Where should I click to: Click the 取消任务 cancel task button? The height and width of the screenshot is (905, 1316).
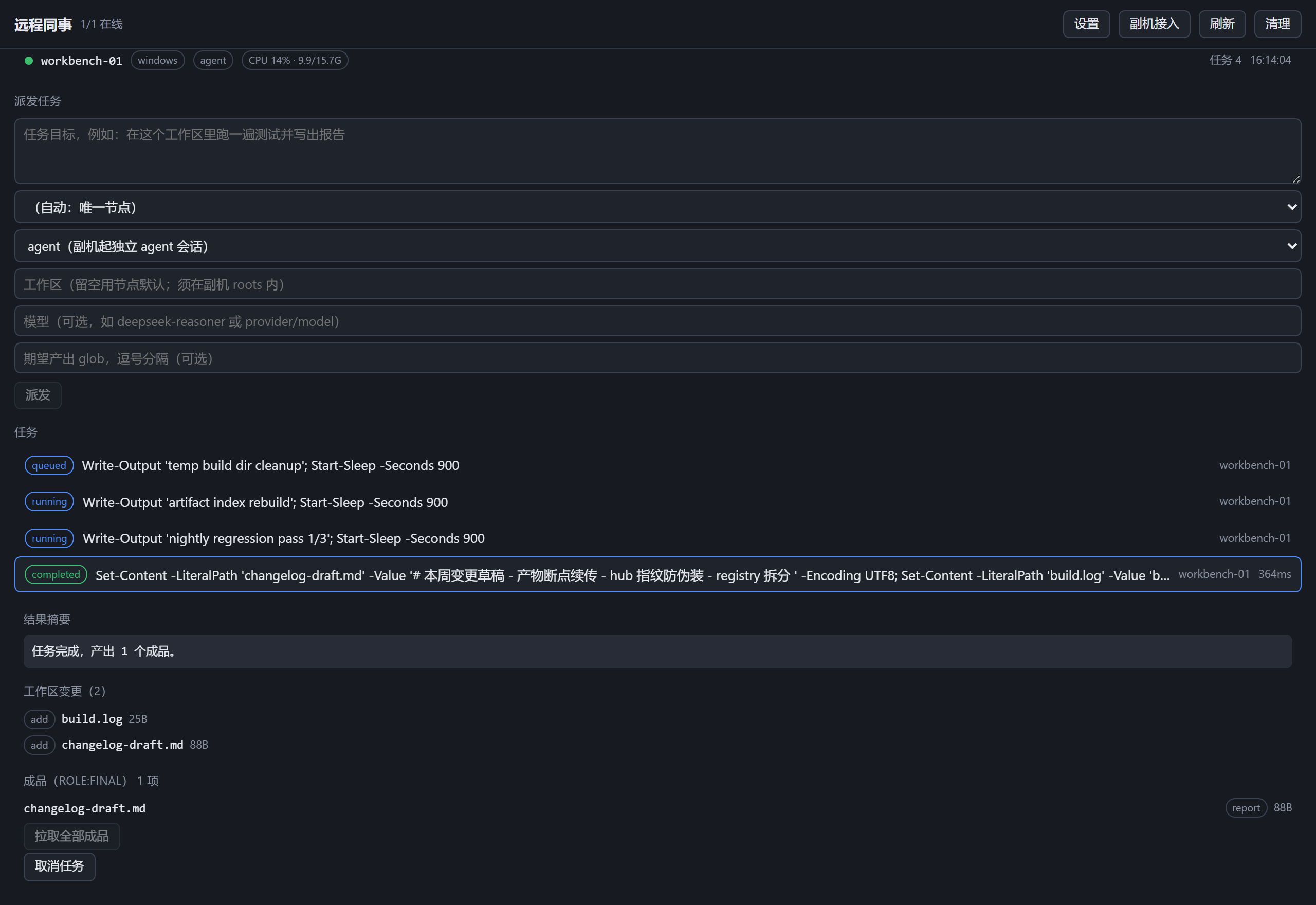[x=60, y=866]
